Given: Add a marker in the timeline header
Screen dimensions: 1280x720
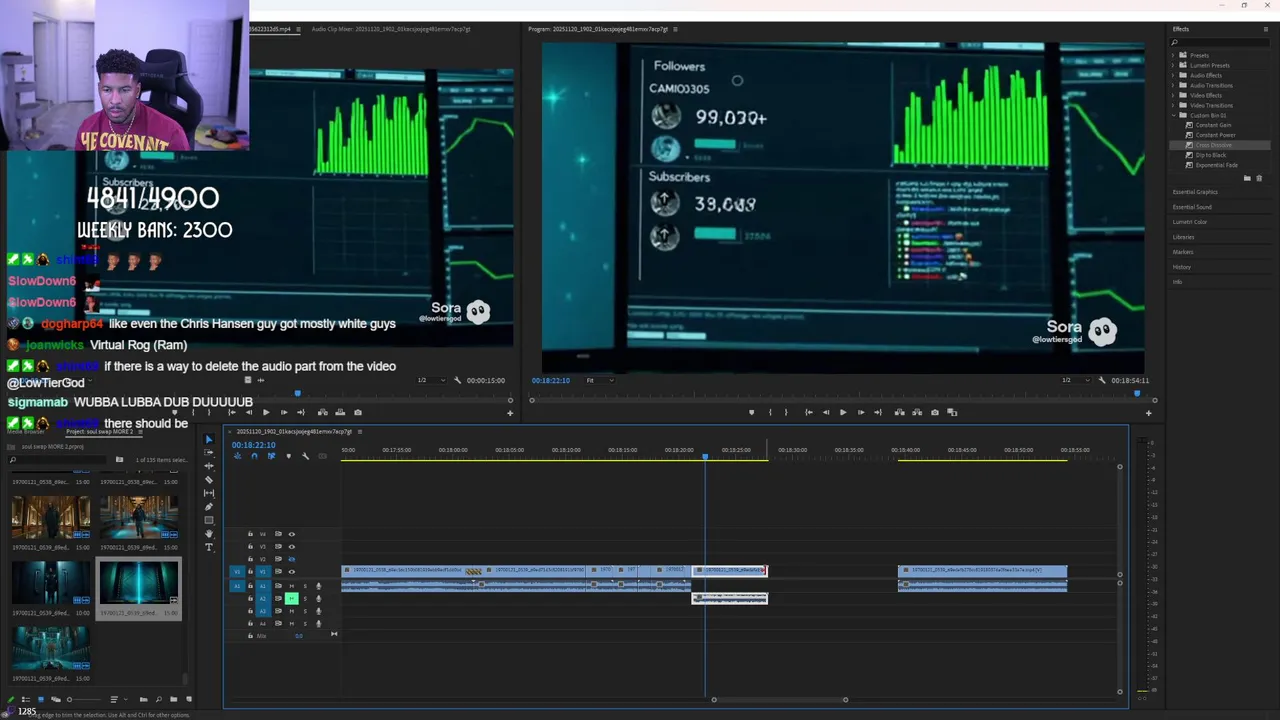Looking at the screenshot, I should pos(288,456).
